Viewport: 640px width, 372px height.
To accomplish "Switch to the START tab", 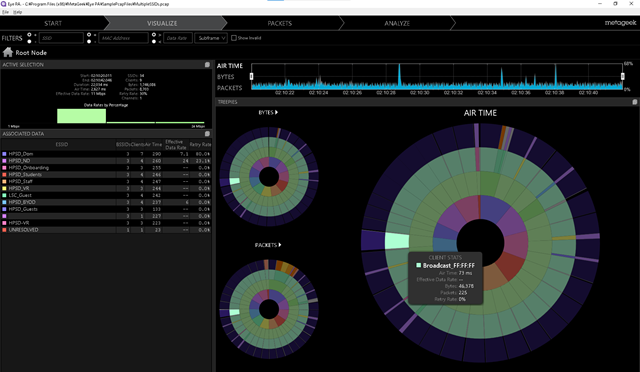I will (x=53, y=23).
